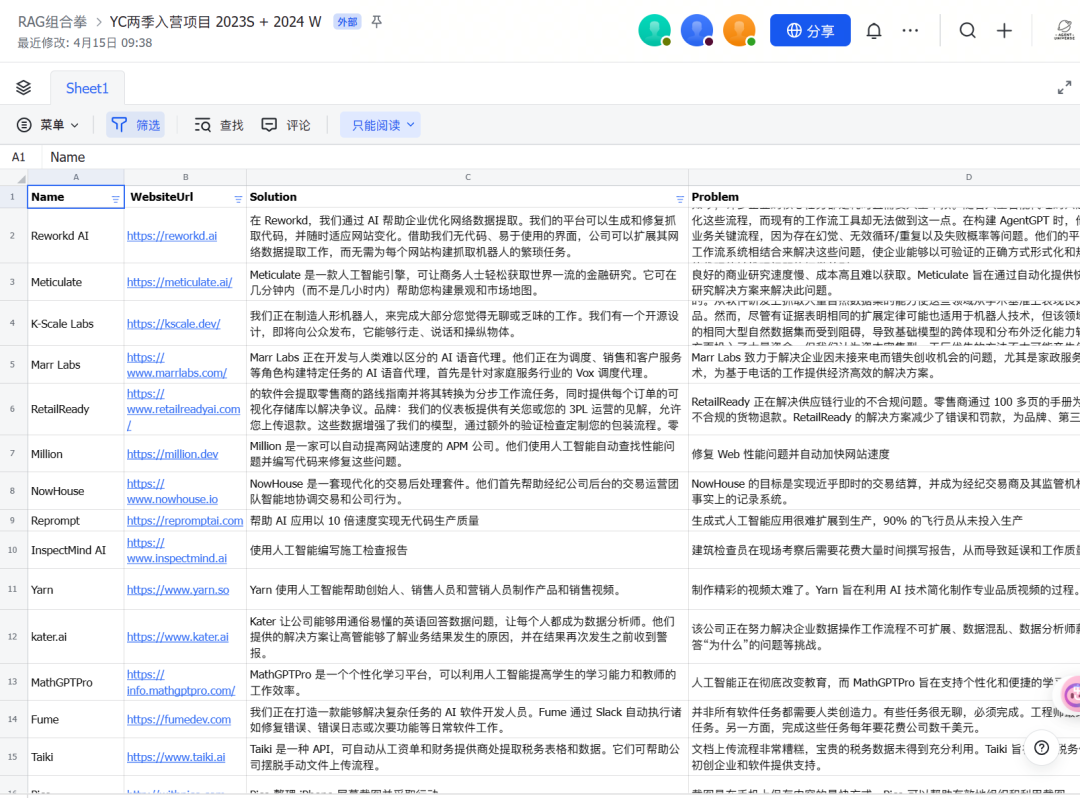Select the Solution header cell
1080x798 pixels.
point(468,197)
